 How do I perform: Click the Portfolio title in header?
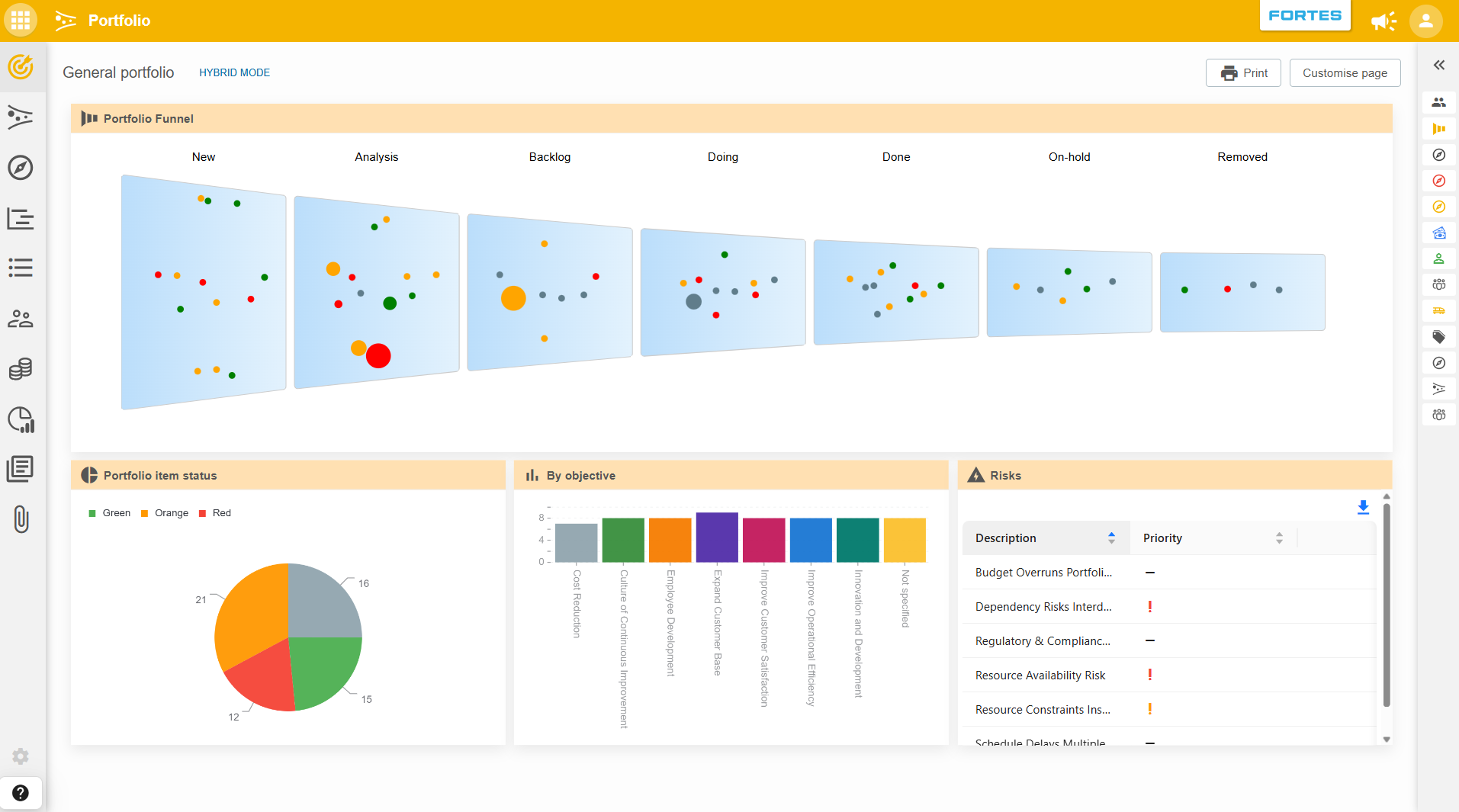click(119, 21)
